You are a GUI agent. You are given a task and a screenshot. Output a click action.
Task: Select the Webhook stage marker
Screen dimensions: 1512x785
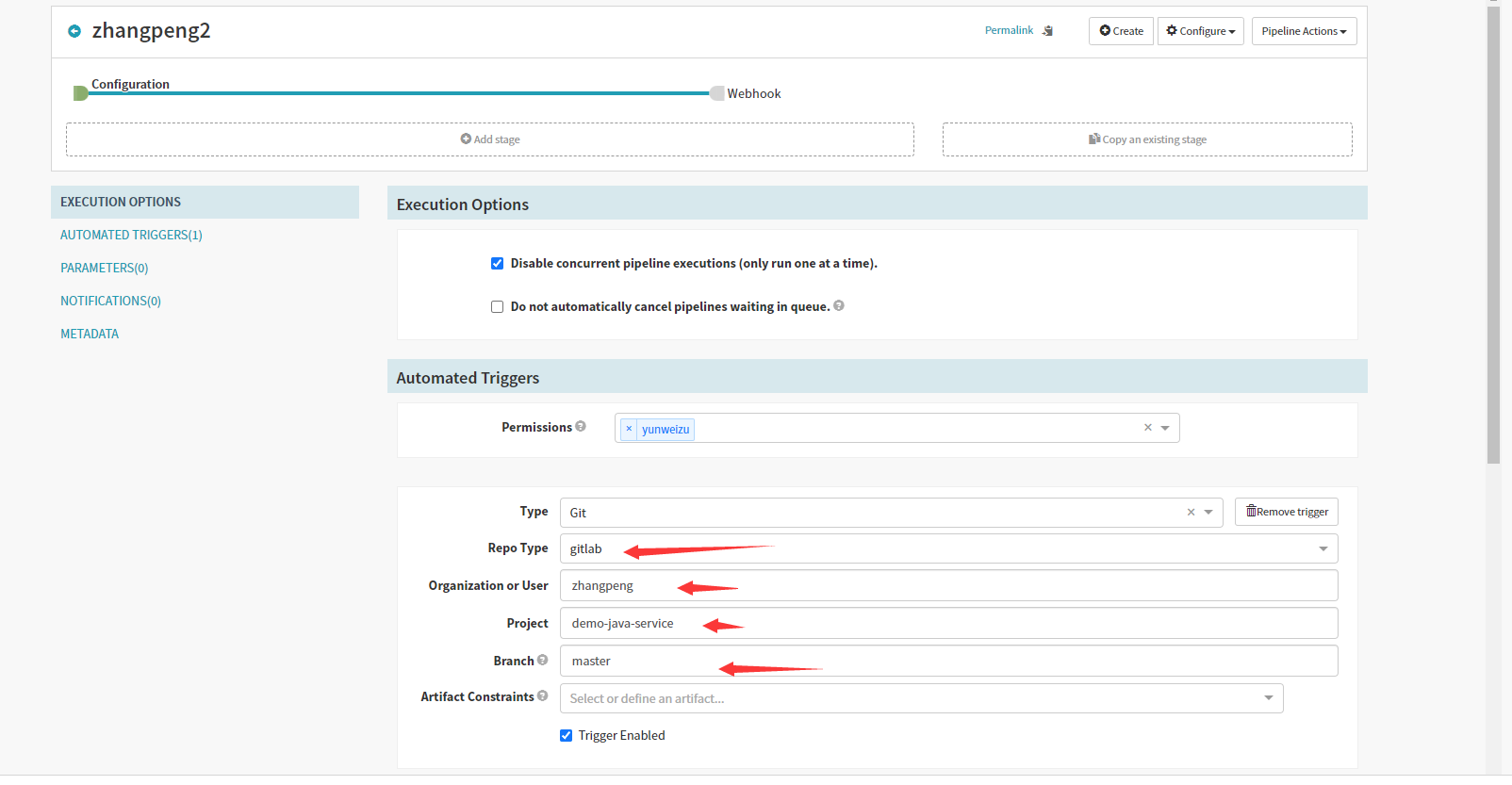[717, 92]
